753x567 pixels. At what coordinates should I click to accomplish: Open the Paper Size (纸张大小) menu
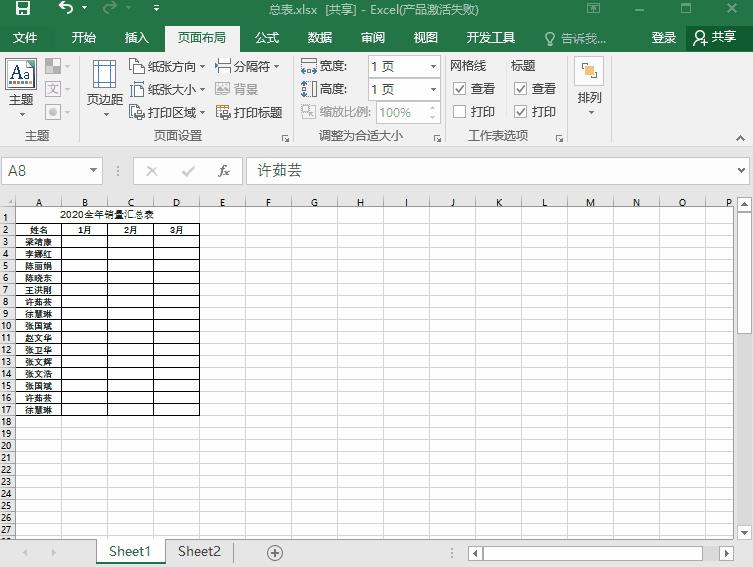(x=167, y=89)
